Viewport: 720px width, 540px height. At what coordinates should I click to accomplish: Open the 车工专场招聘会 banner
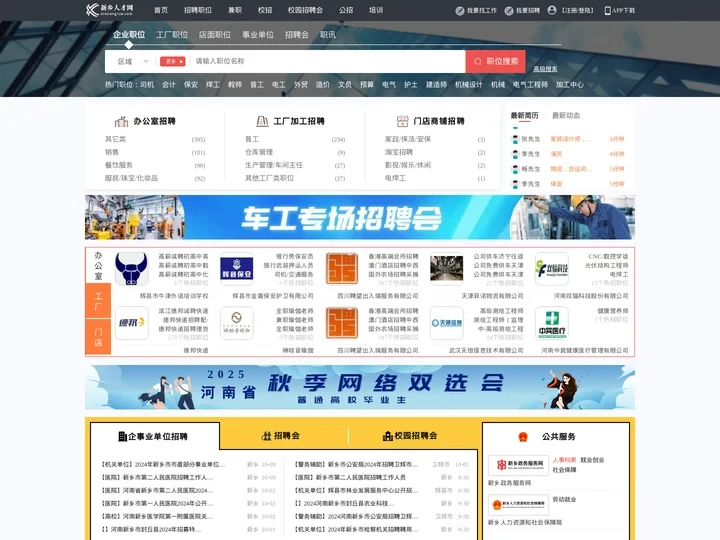(360, 217)
